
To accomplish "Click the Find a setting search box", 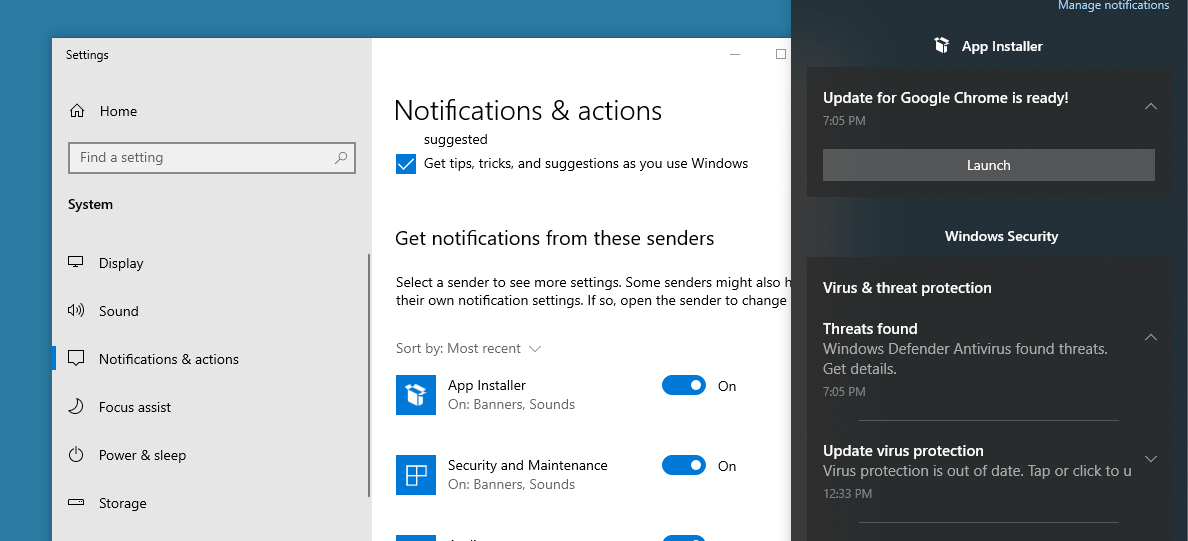I will pos(200,158).
